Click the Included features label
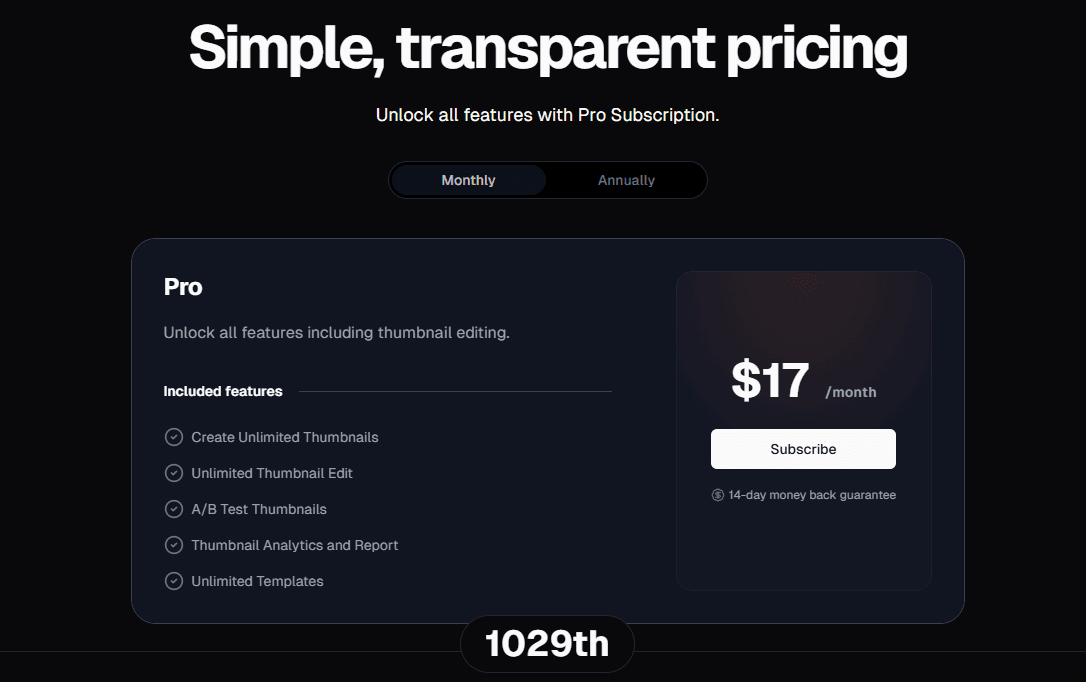1086x682 pixels. (x=223, y=391)
